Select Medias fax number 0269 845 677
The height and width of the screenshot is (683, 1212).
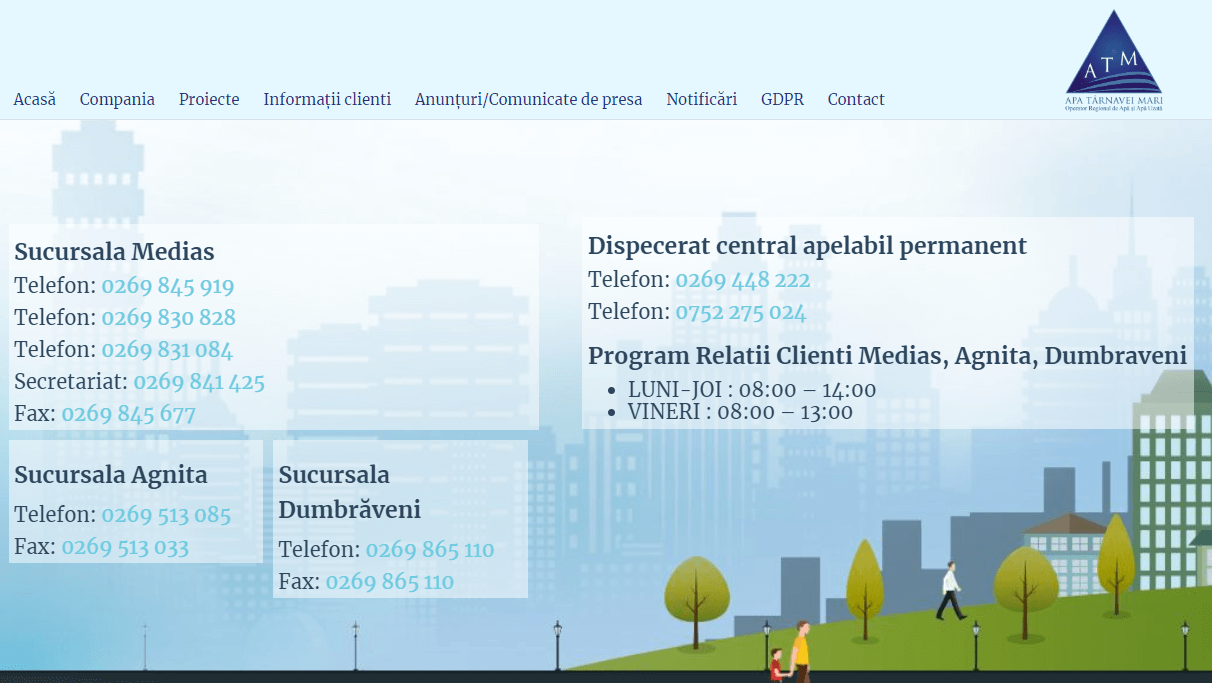point(128,414)
